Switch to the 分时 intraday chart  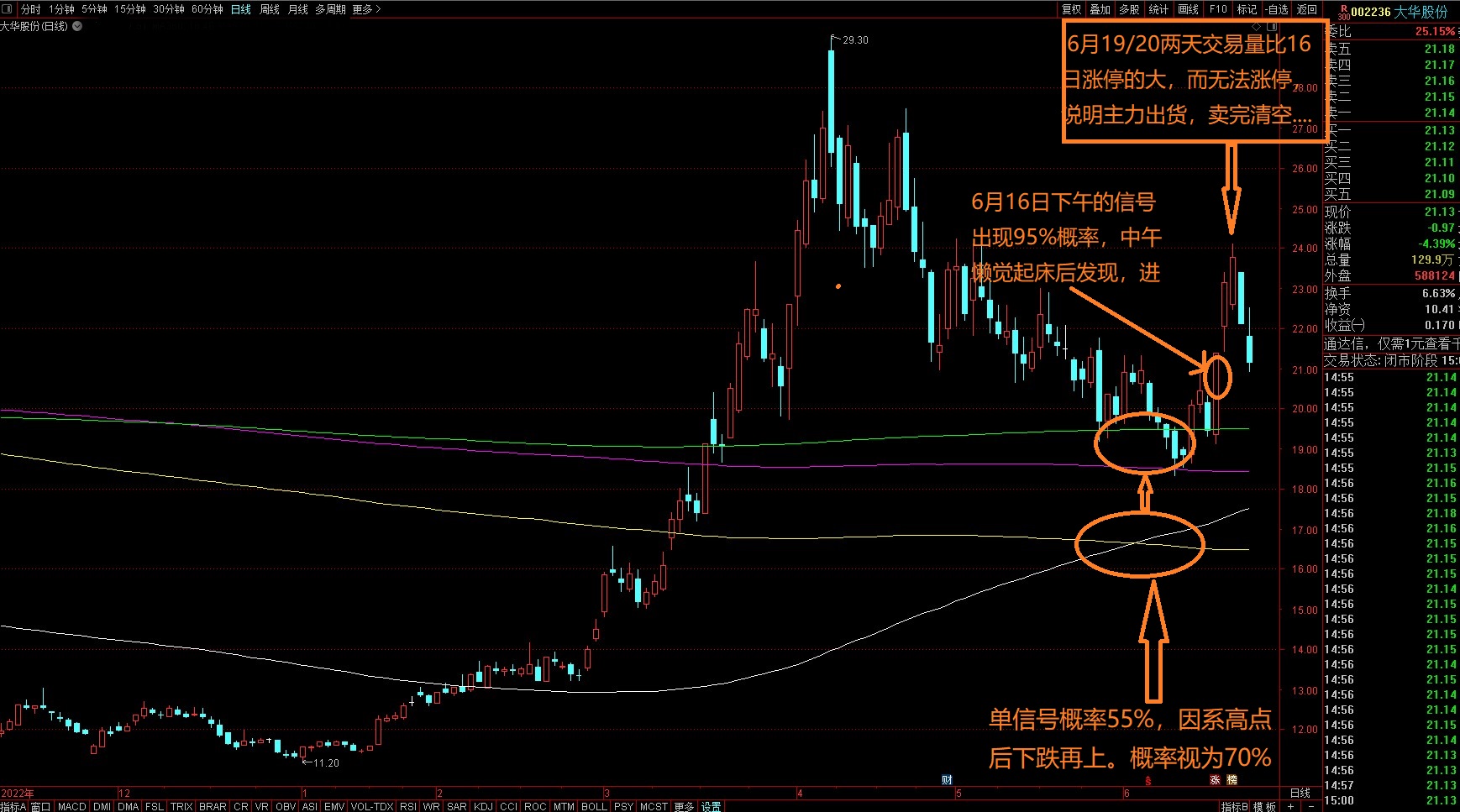pos(30,9)
